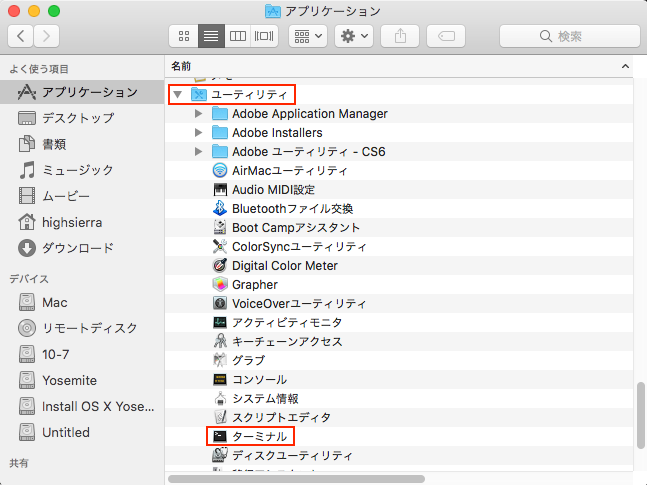Click the Share toolbar button

tap(400, 36)
